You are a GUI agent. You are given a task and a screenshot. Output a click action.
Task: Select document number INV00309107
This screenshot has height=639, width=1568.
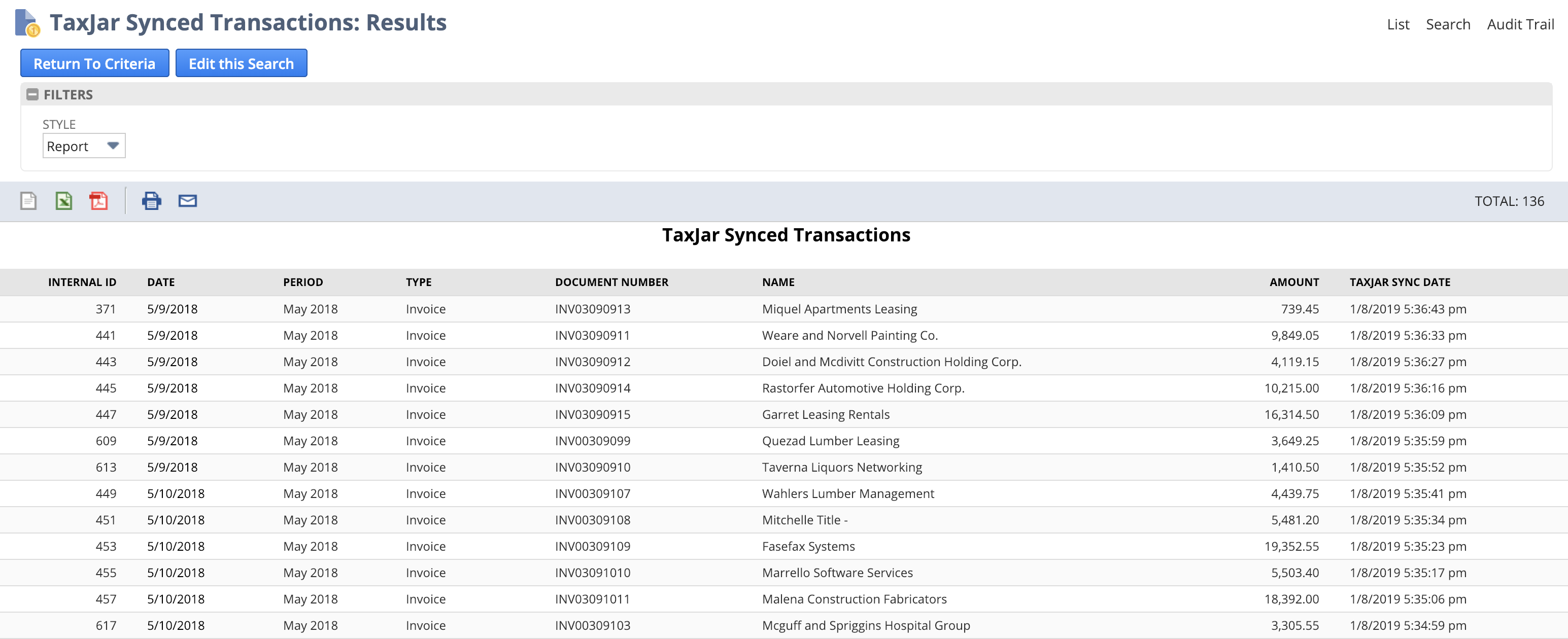[593, 493]
